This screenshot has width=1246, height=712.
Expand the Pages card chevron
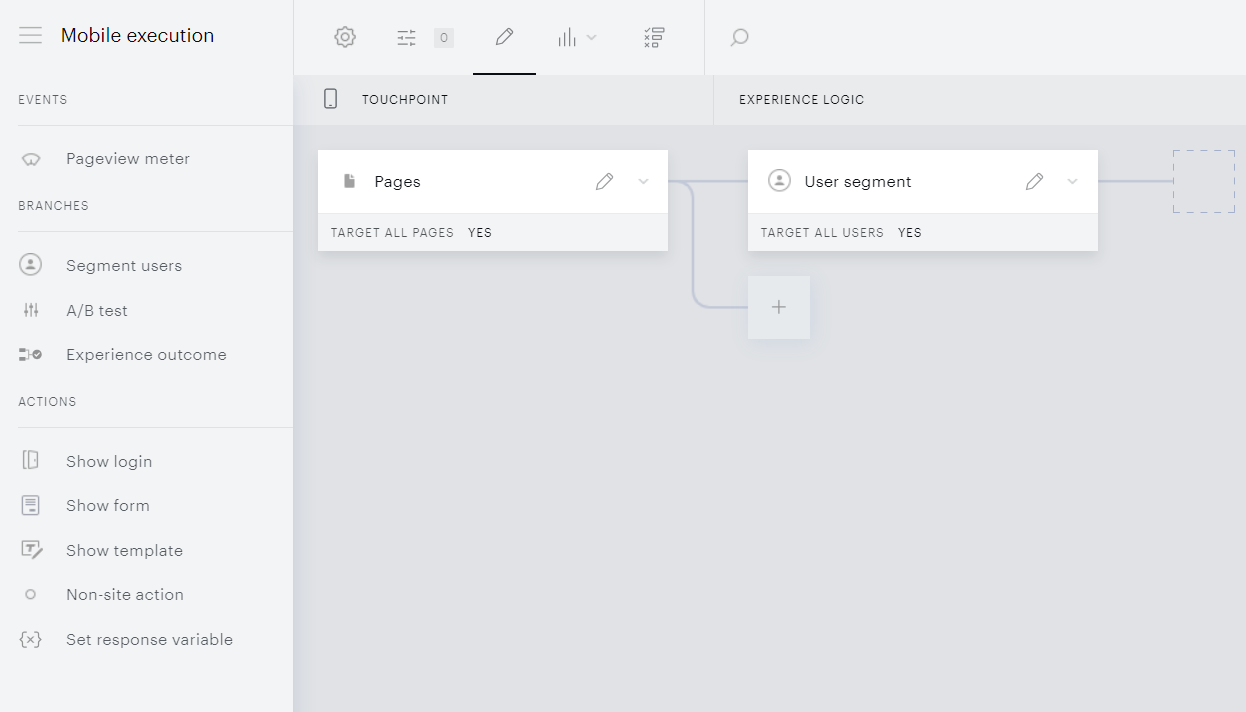click(x=643, y=181)
